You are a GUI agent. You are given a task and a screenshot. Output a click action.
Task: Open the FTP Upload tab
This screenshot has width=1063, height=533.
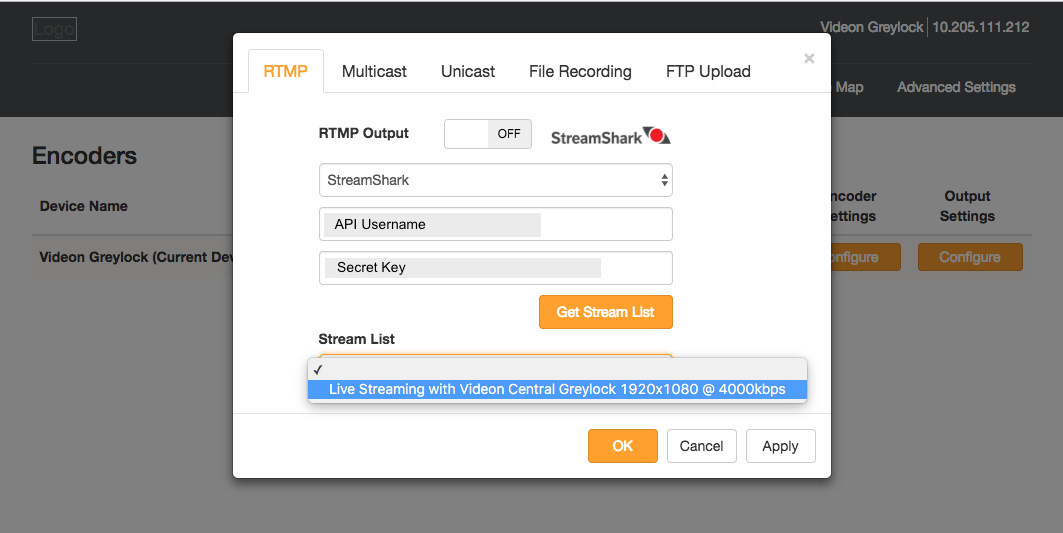click(708, 71)
